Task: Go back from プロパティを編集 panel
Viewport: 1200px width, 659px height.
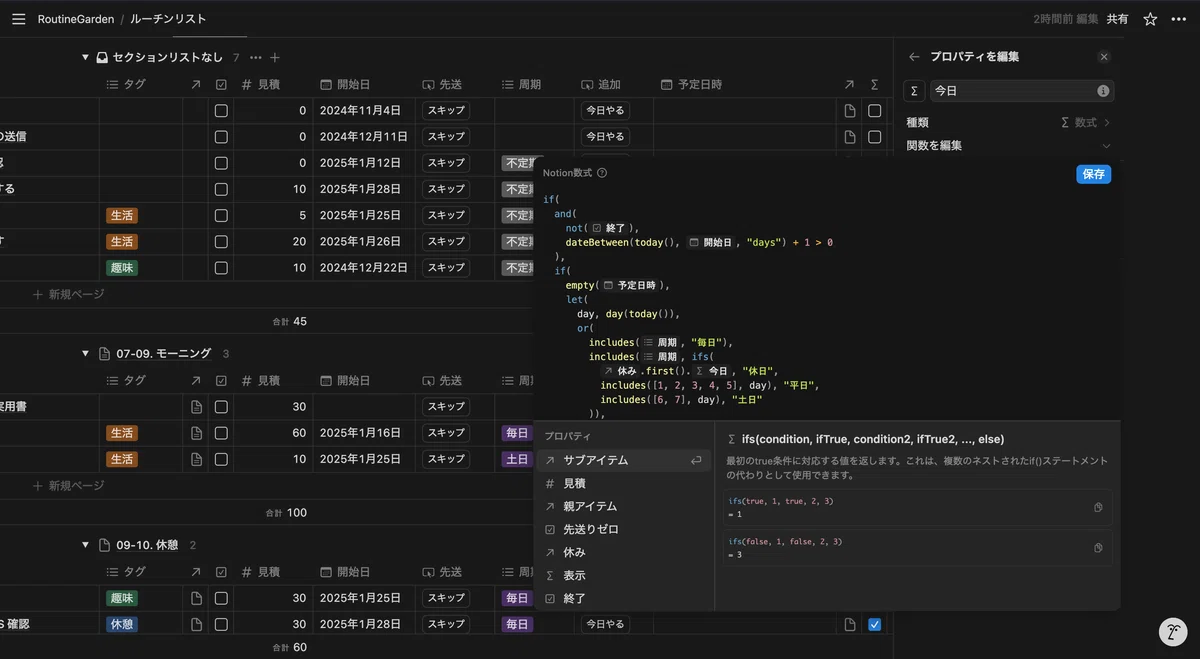Action: (x=914, y=57)
